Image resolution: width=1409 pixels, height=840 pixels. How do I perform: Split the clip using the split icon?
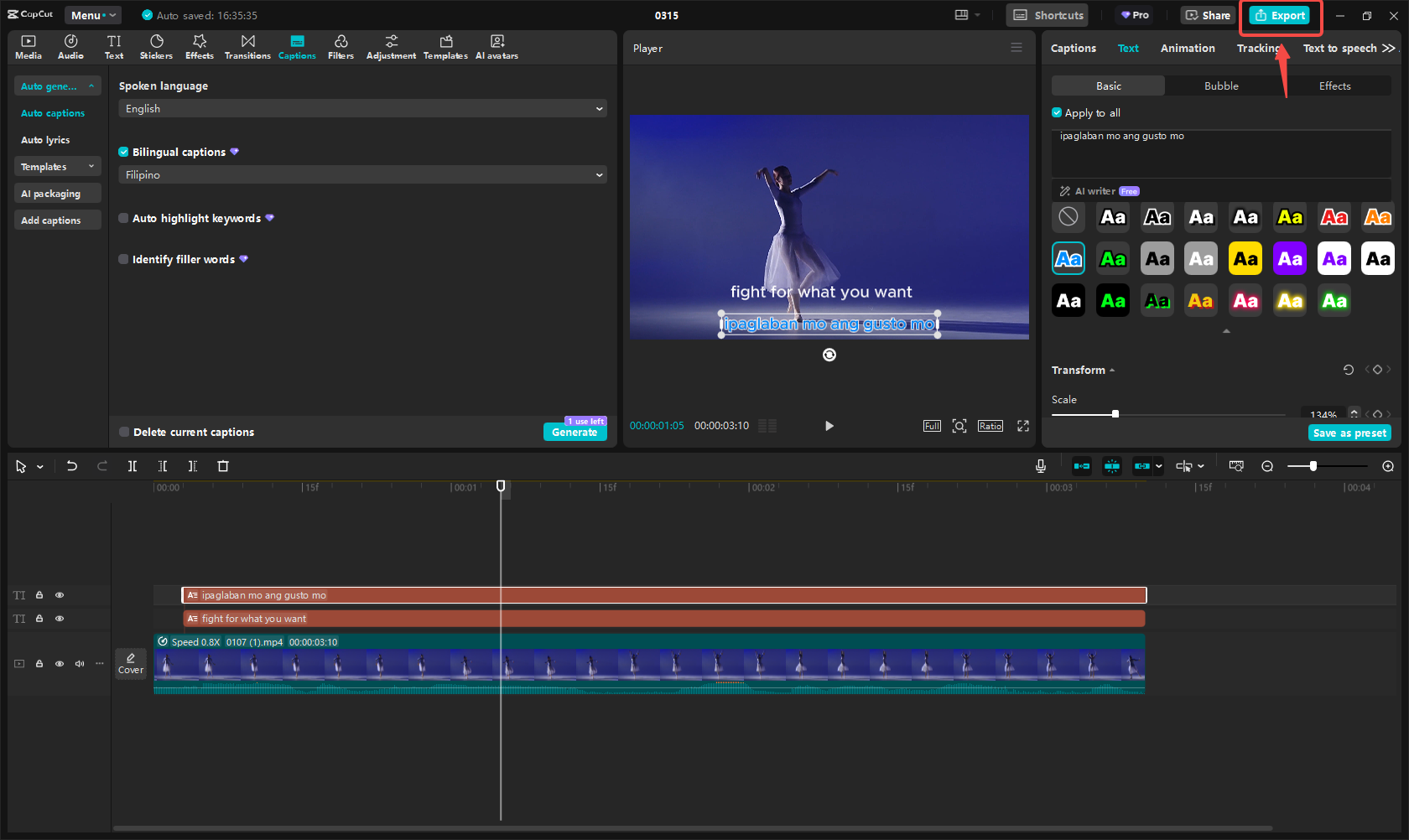pyautogui.click(x=133, y=466)
